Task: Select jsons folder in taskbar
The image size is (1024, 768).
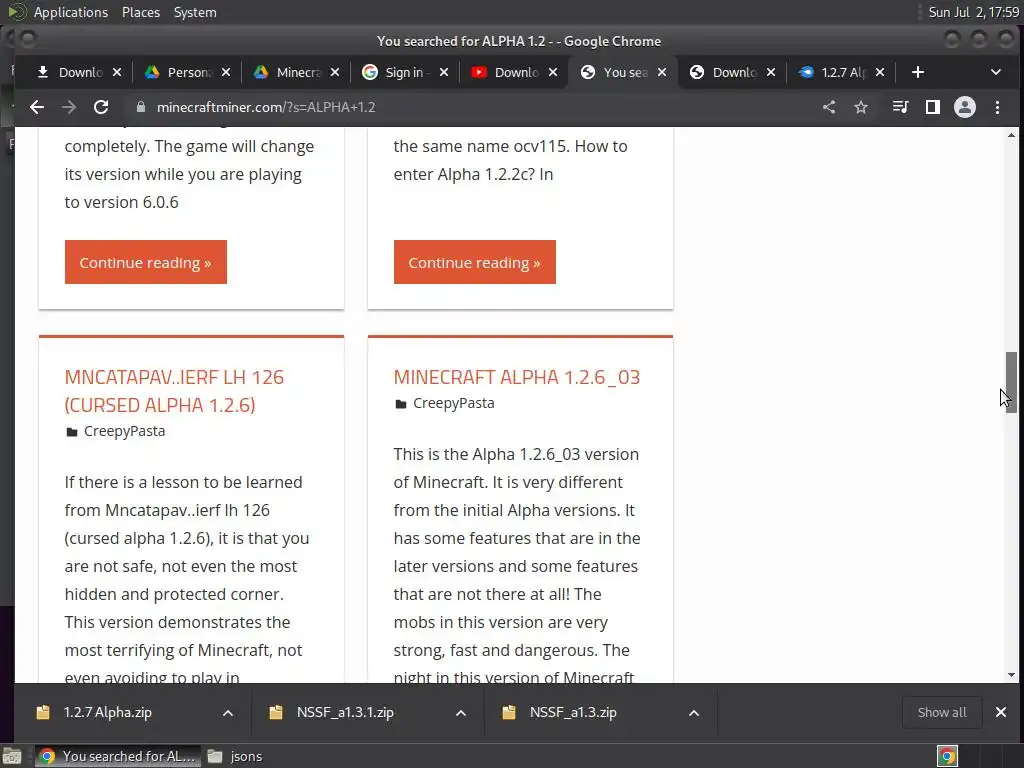Action: click(x=235, y=756)
